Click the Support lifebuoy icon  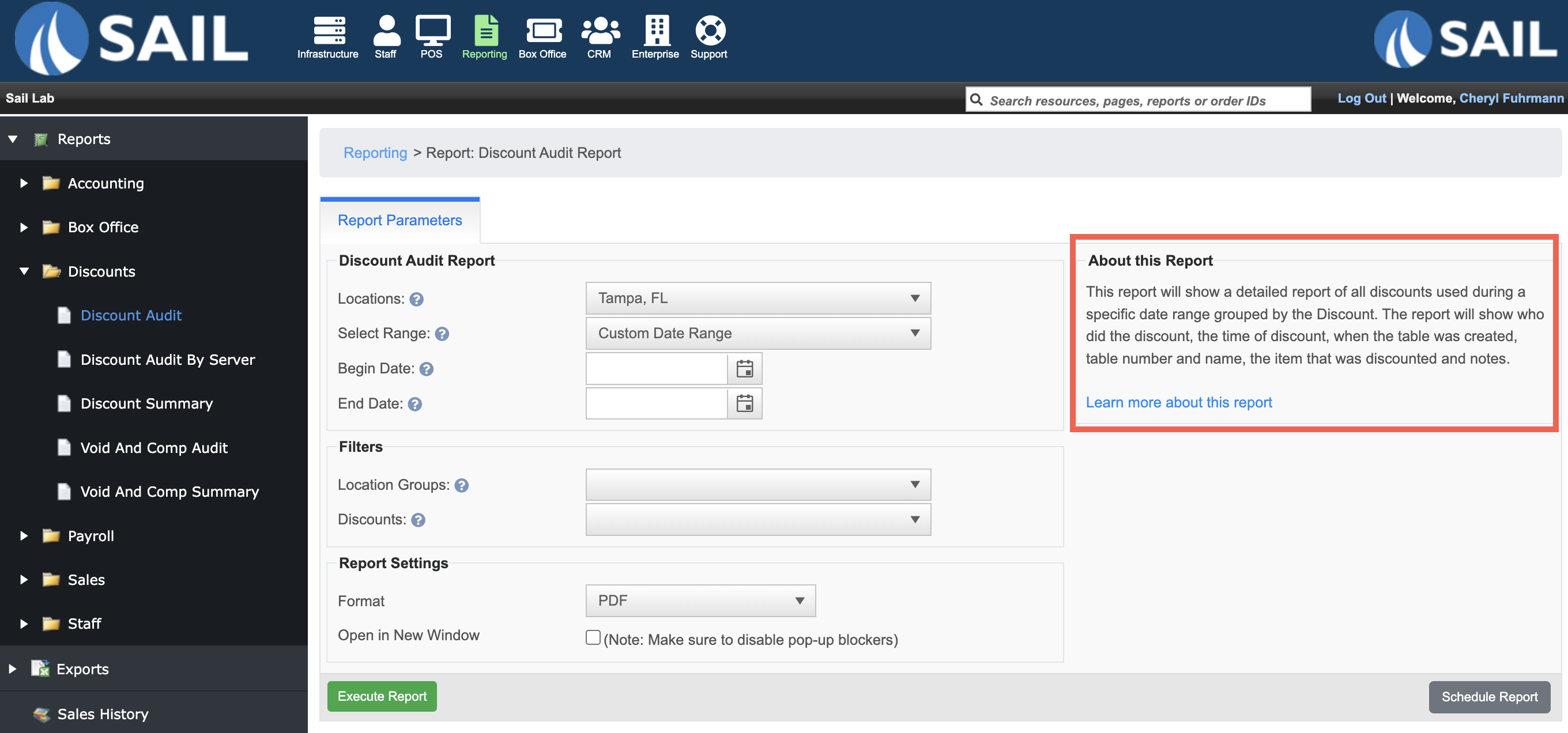pyautogui.click(x=709, y=31)
